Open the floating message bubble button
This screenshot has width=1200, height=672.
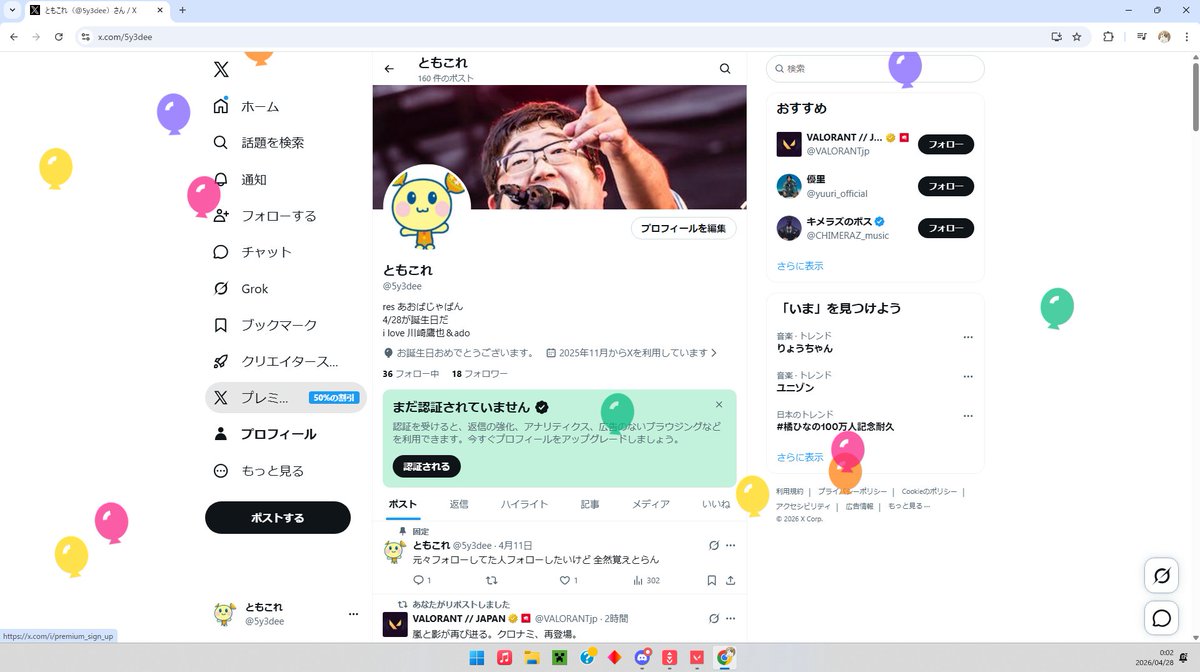[1160, 618]
